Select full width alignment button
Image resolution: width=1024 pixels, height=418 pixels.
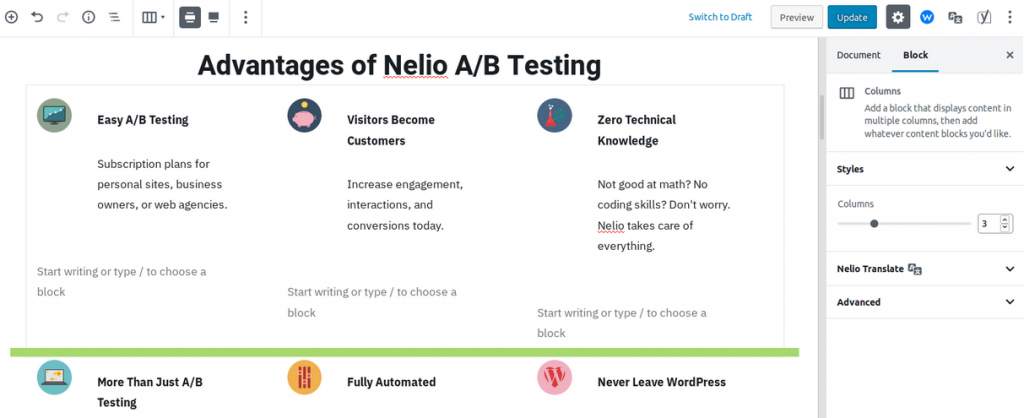[x=214, y=17]
